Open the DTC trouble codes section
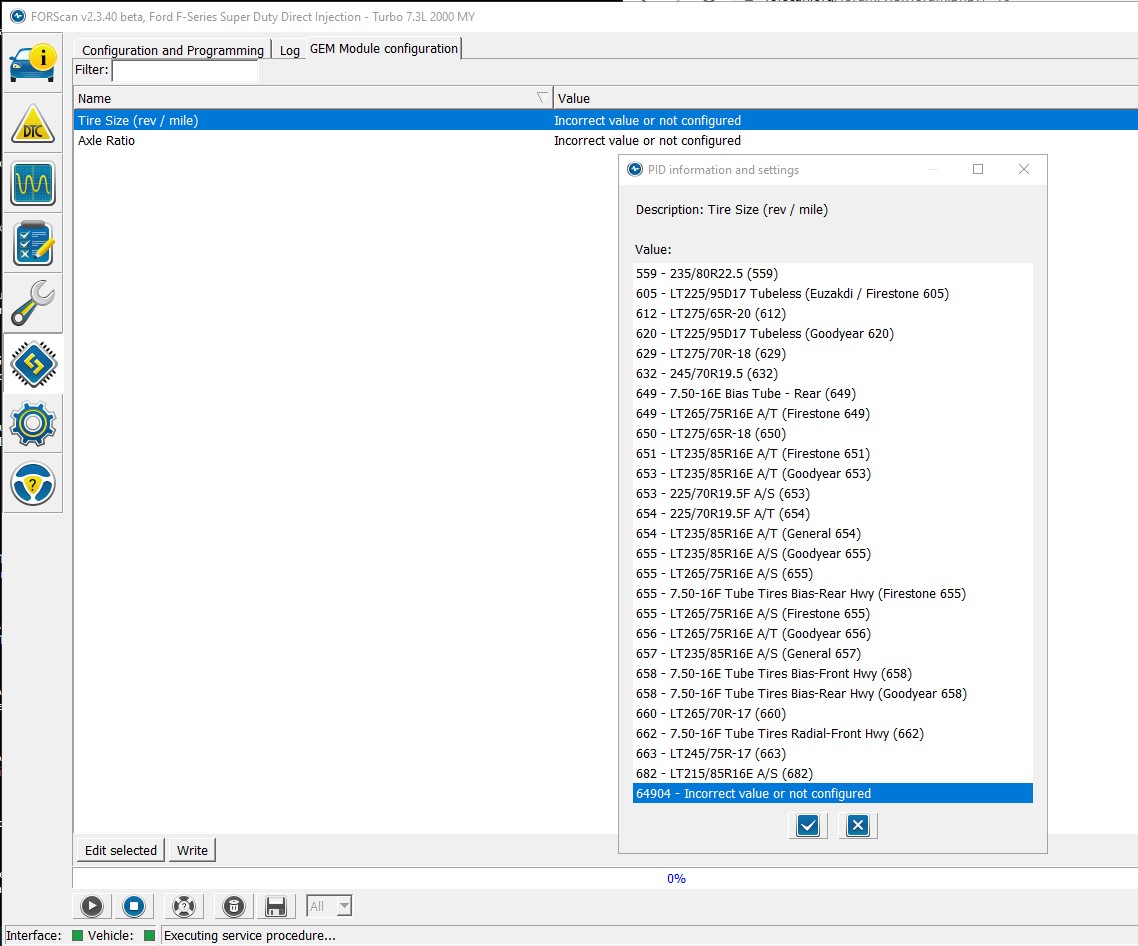The width and height of the screenshot is (1138, 946). (x=33, y=124)
